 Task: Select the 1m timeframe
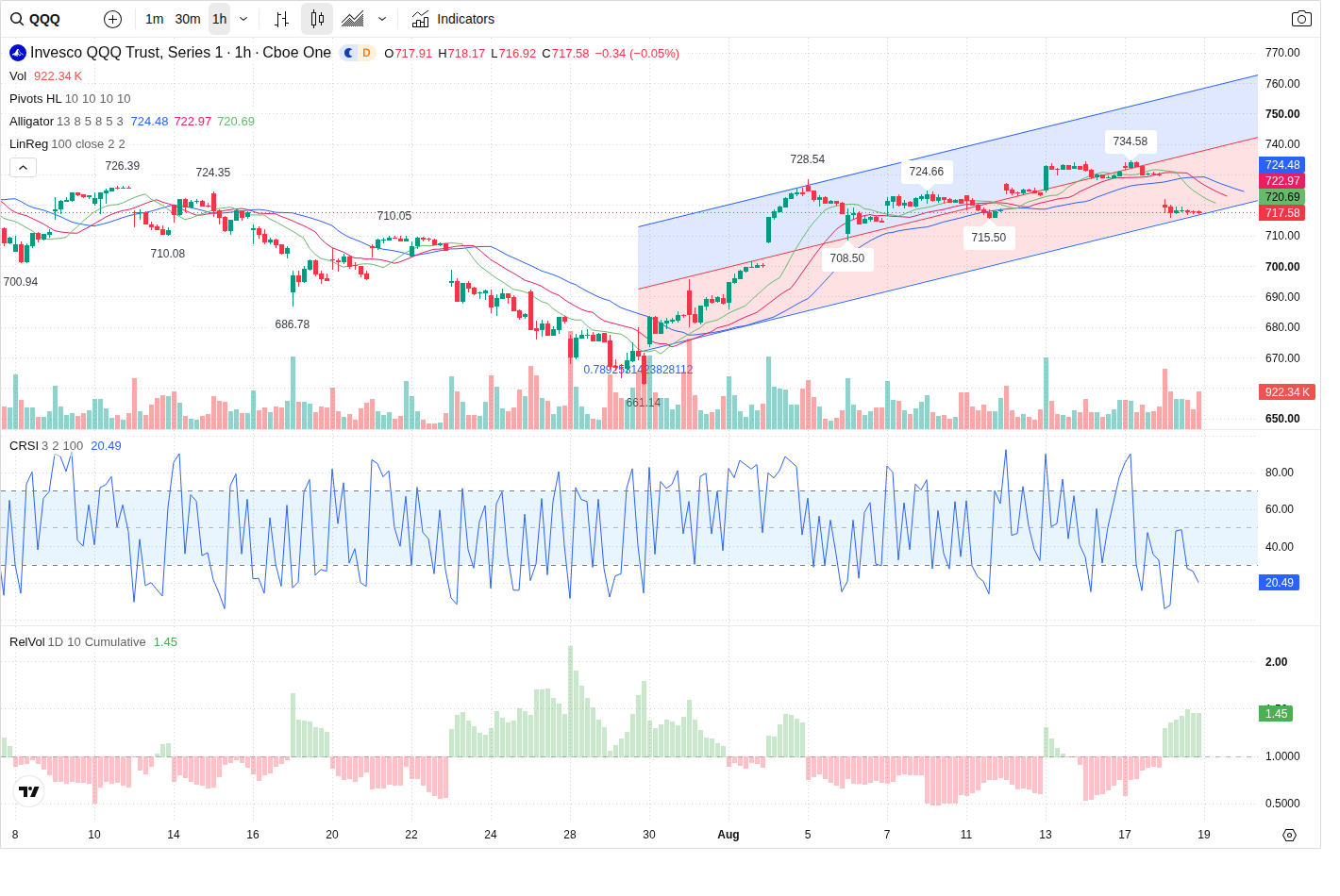pos(155,19)
